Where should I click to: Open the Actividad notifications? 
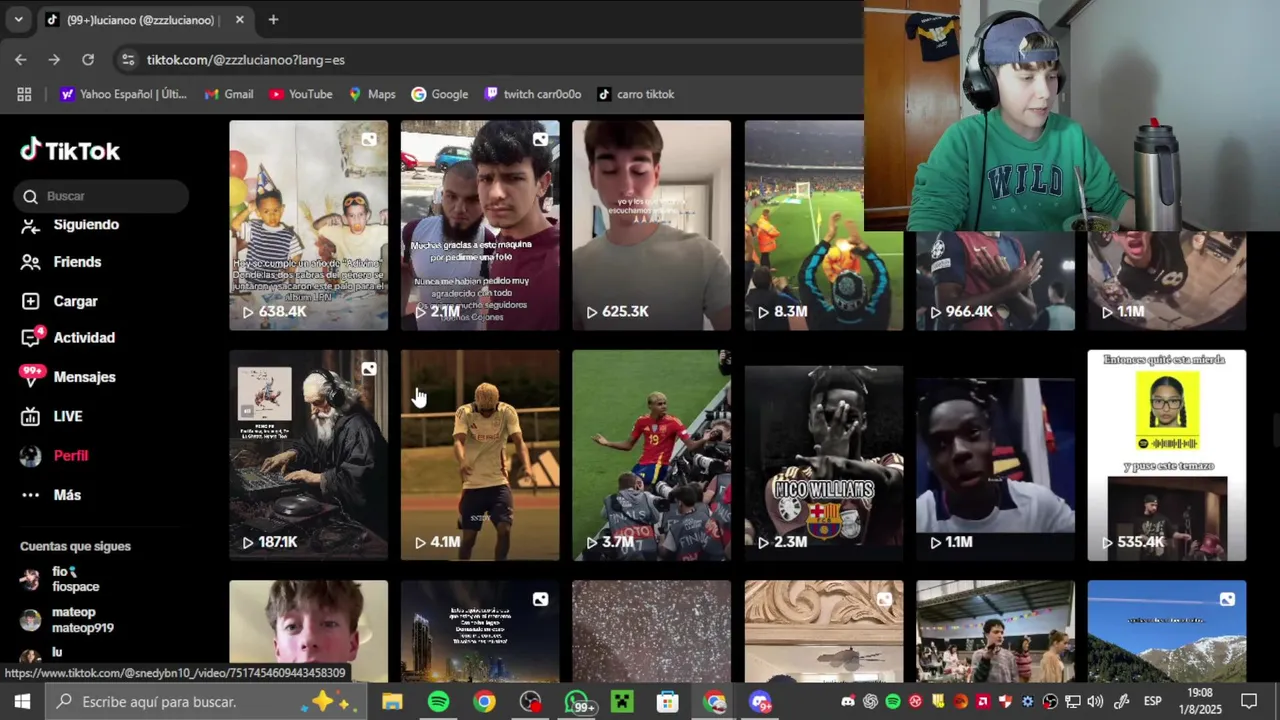pos(84,338)
